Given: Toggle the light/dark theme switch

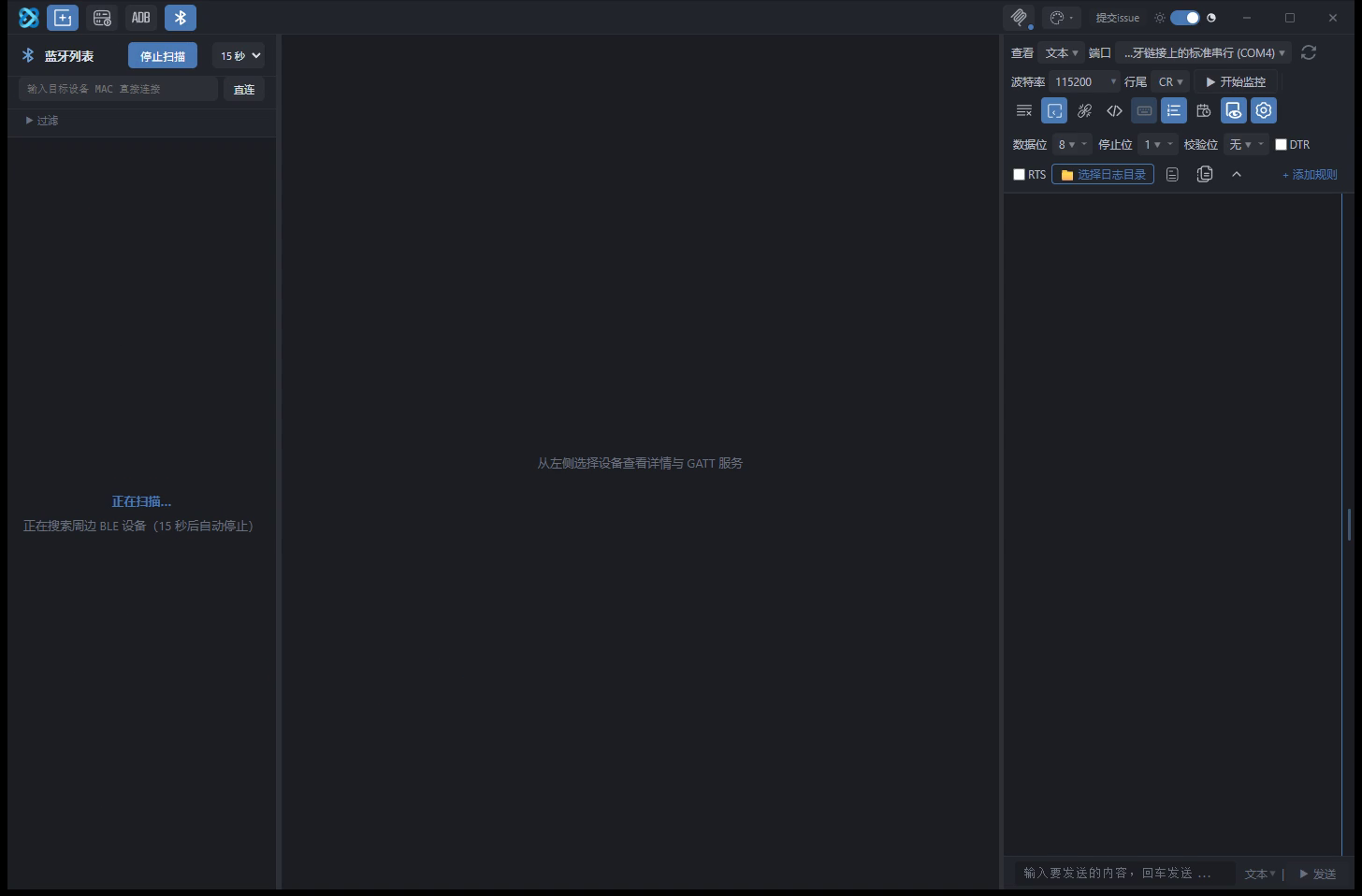Looking at the screenshot, I should click(1185, 18).
